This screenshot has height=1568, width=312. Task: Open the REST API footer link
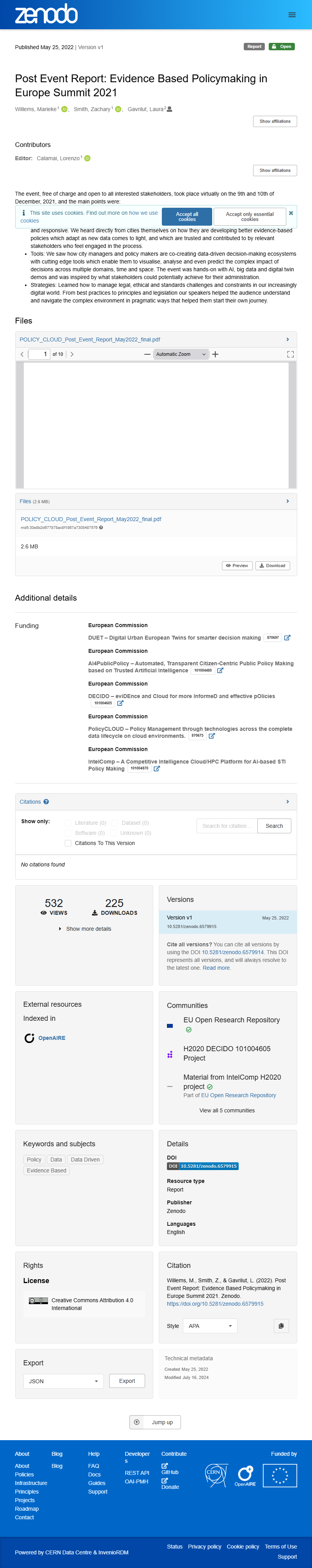pos(137,1473)
